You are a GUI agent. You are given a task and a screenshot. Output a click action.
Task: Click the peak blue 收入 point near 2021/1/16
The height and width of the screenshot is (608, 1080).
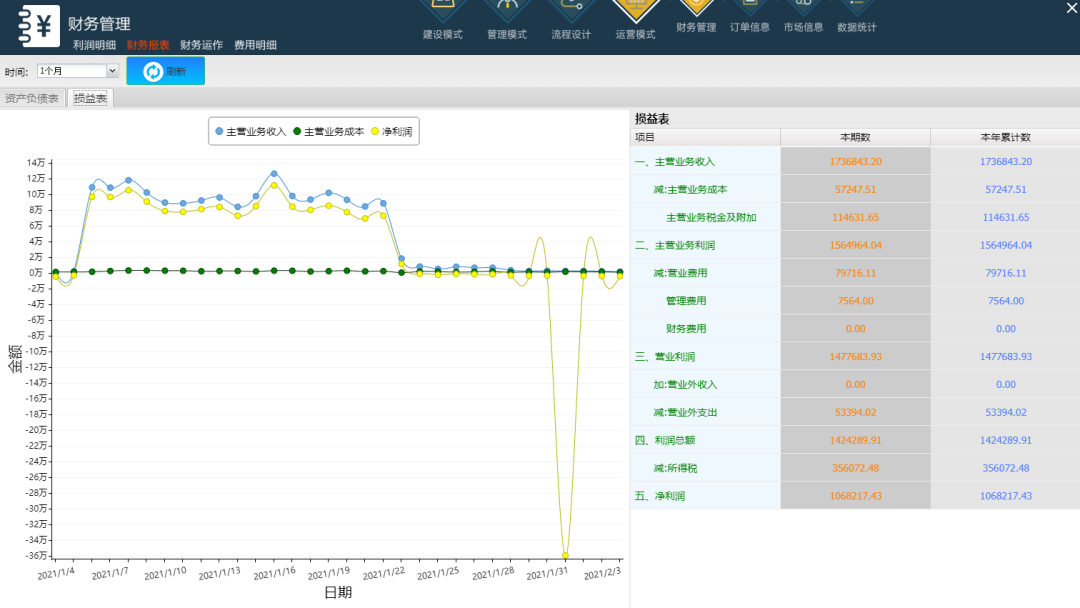click(x=274, y=174)
